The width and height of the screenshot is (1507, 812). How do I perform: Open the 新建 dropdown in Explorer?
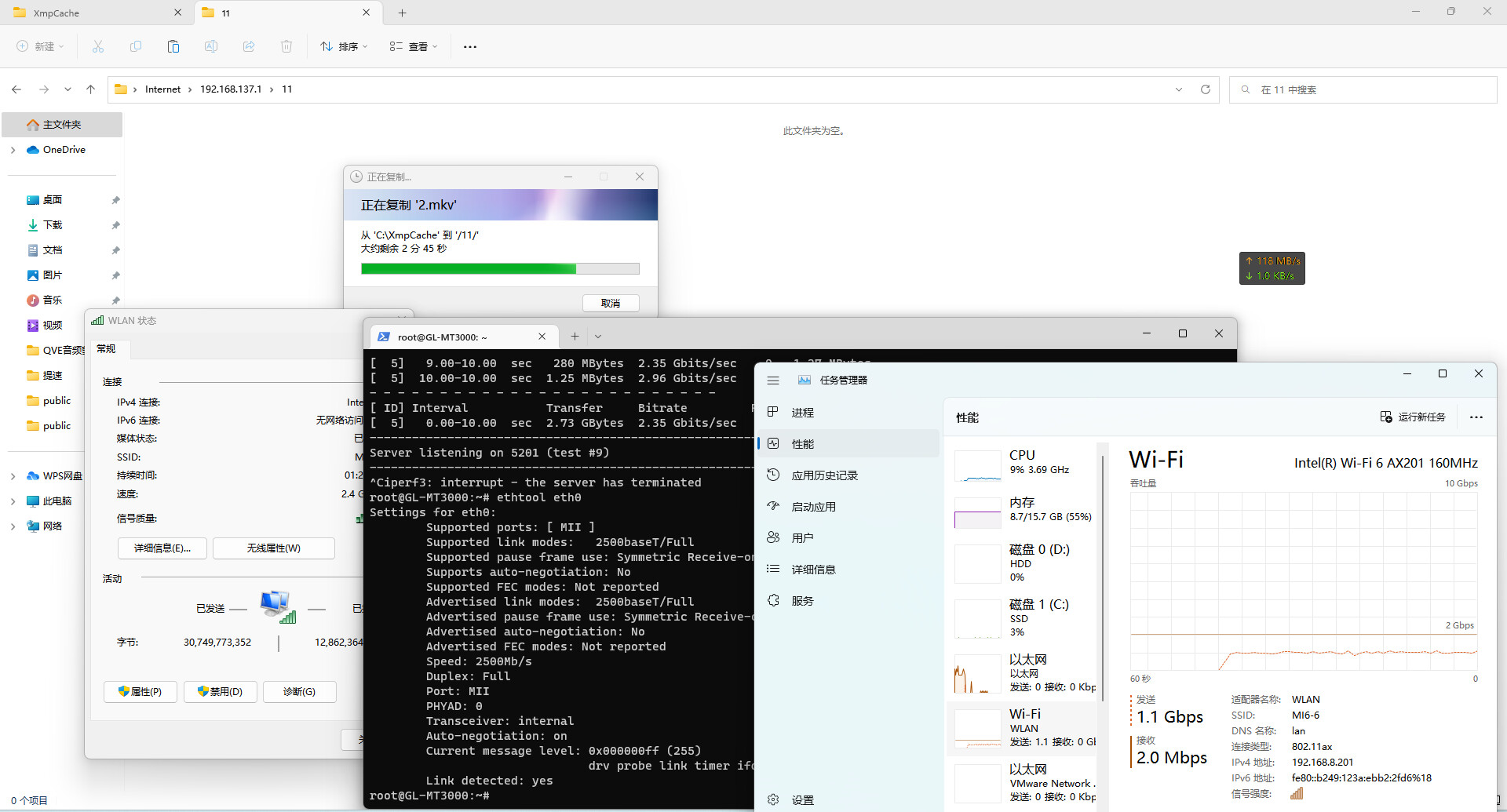[40, 46]
